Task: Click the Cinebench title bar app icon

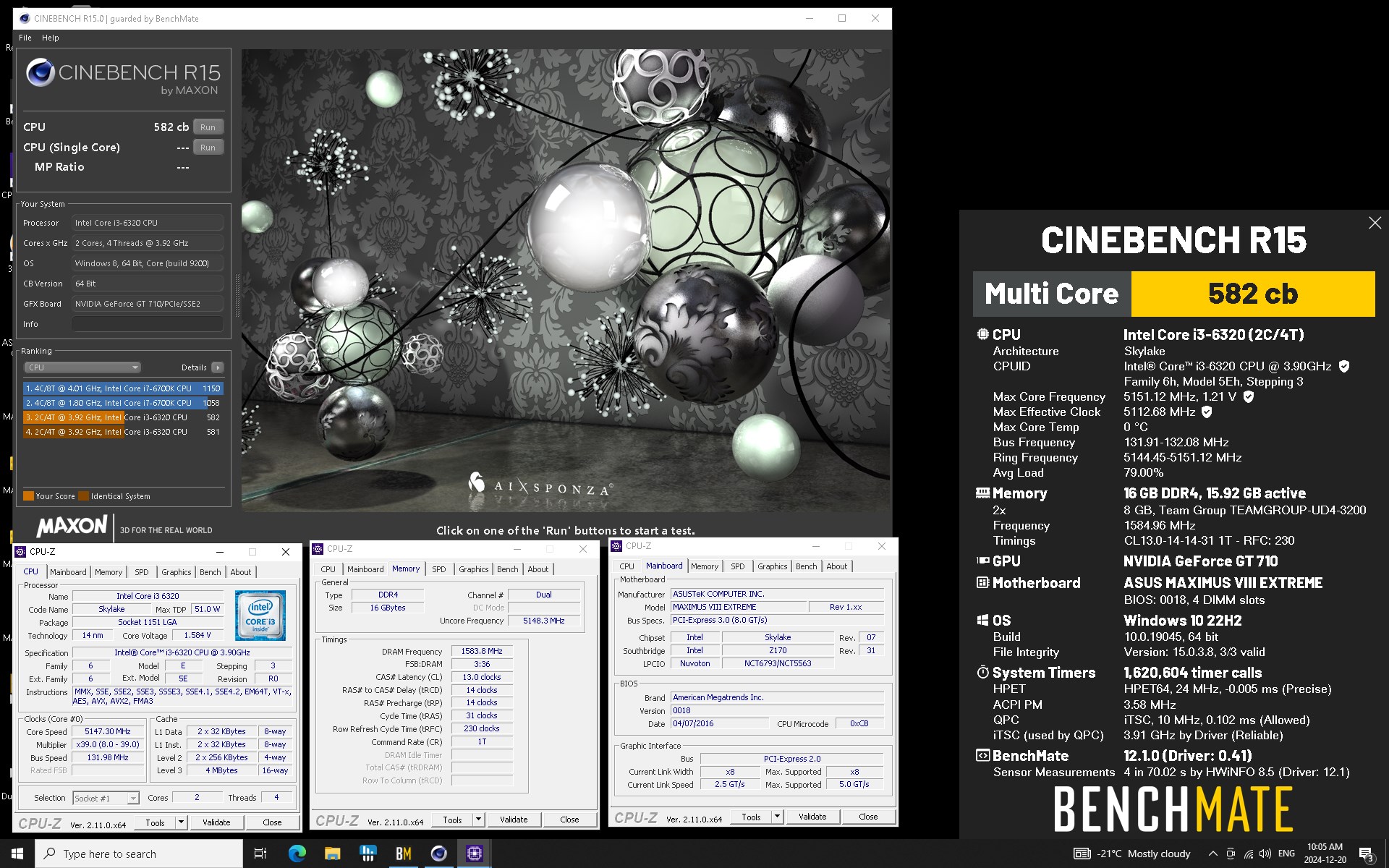Action: click(24, 19)
